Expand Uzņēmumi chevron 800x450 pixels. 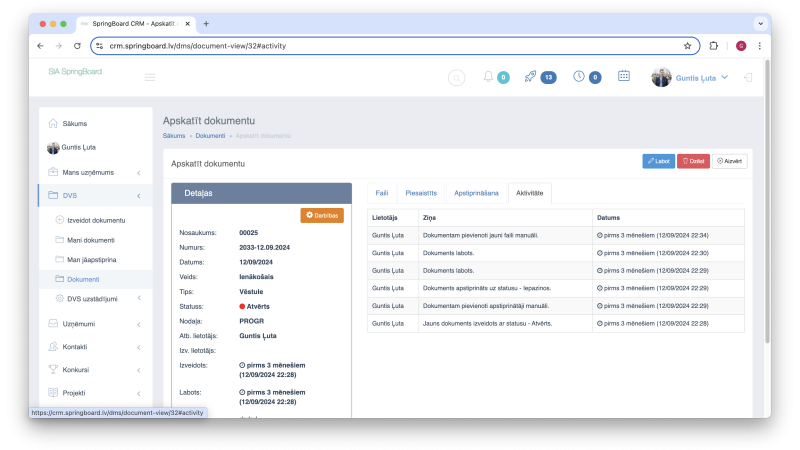point(139,324)
